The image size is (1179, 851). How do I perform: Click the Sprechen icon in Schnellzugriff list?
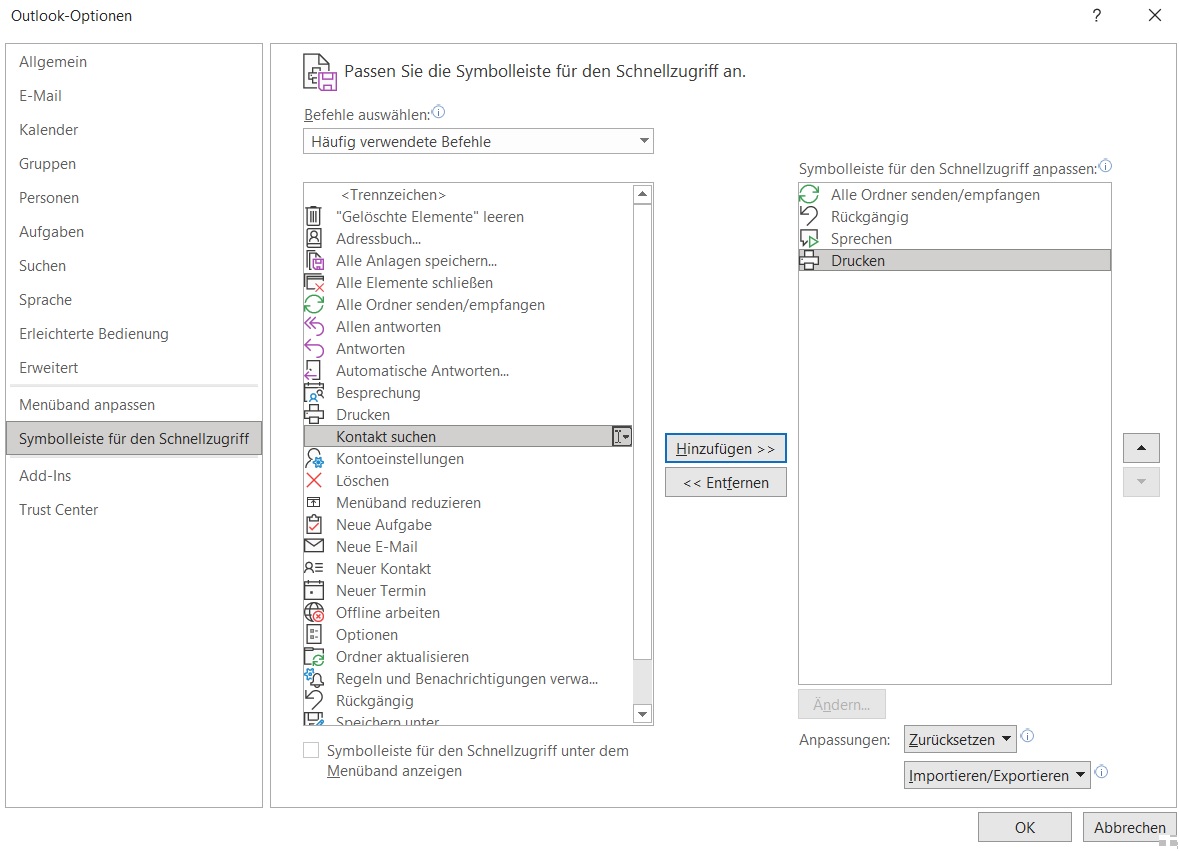click(808, 238)
